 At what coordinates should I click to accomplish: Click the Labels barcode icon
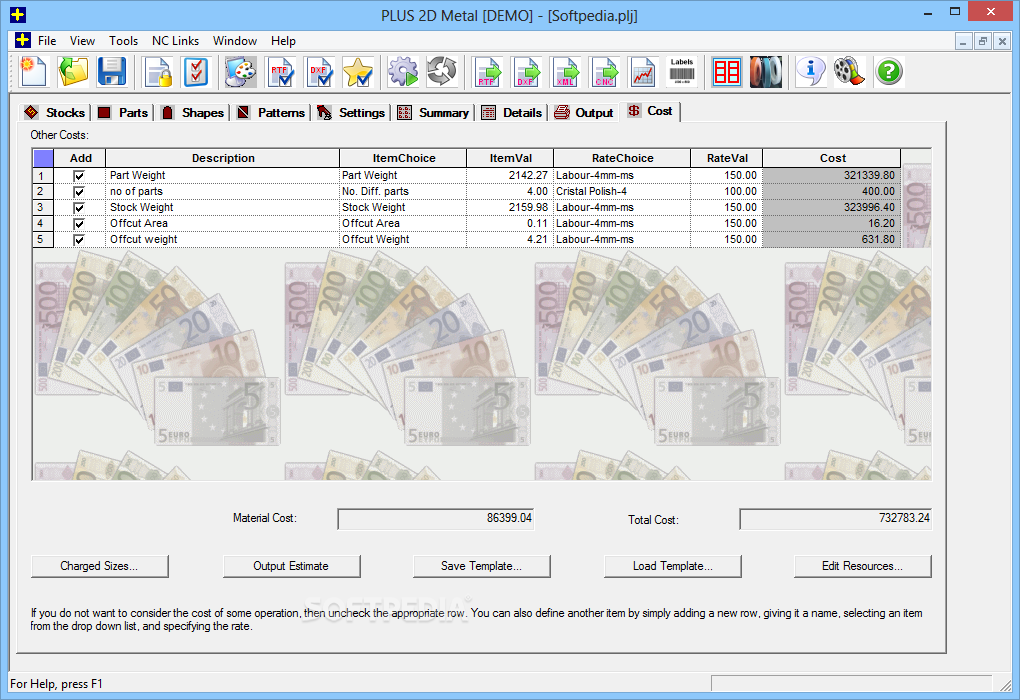682,71
